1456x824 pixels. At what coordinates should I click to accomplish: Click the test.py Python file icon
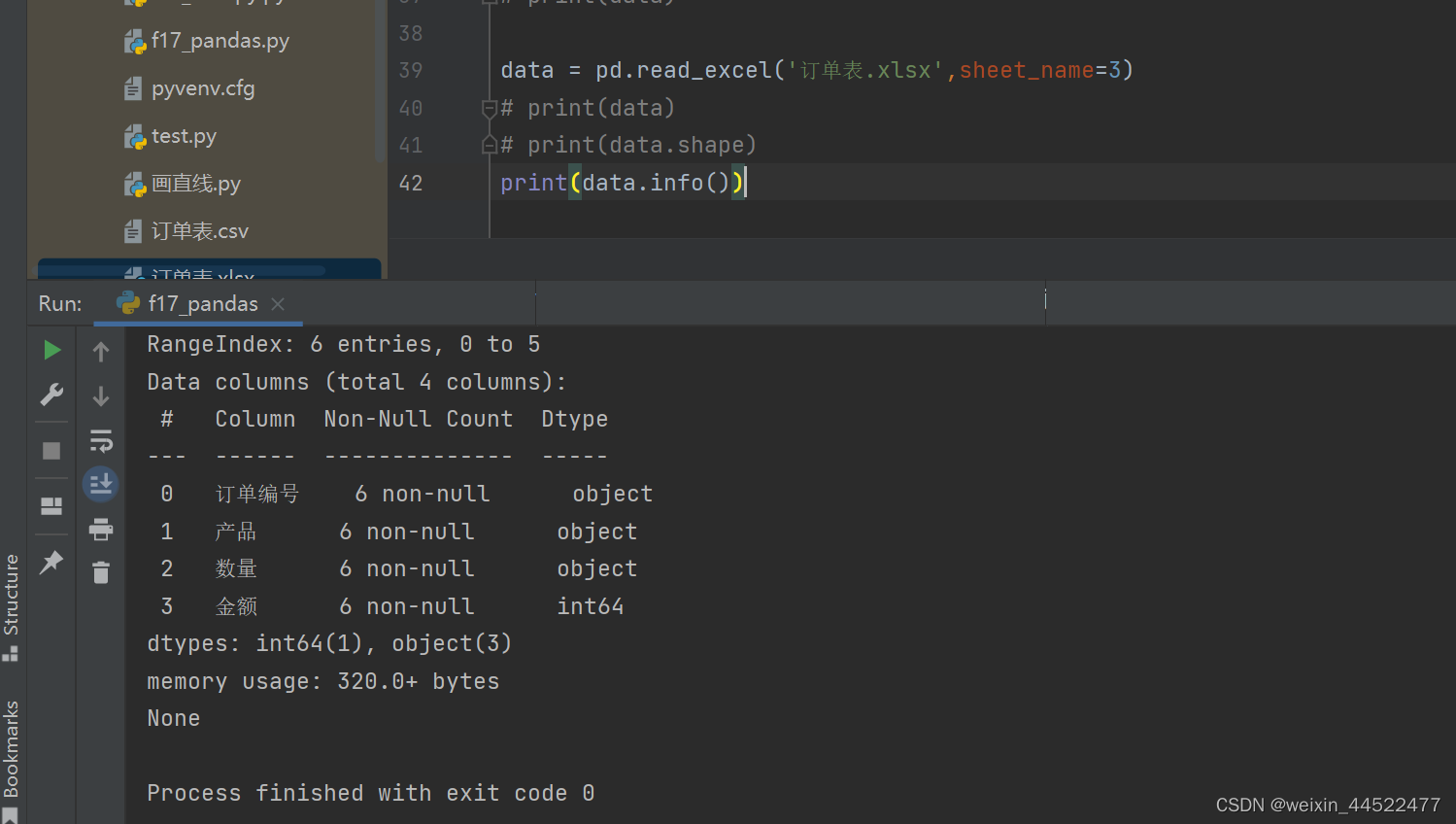click(135, 137)
